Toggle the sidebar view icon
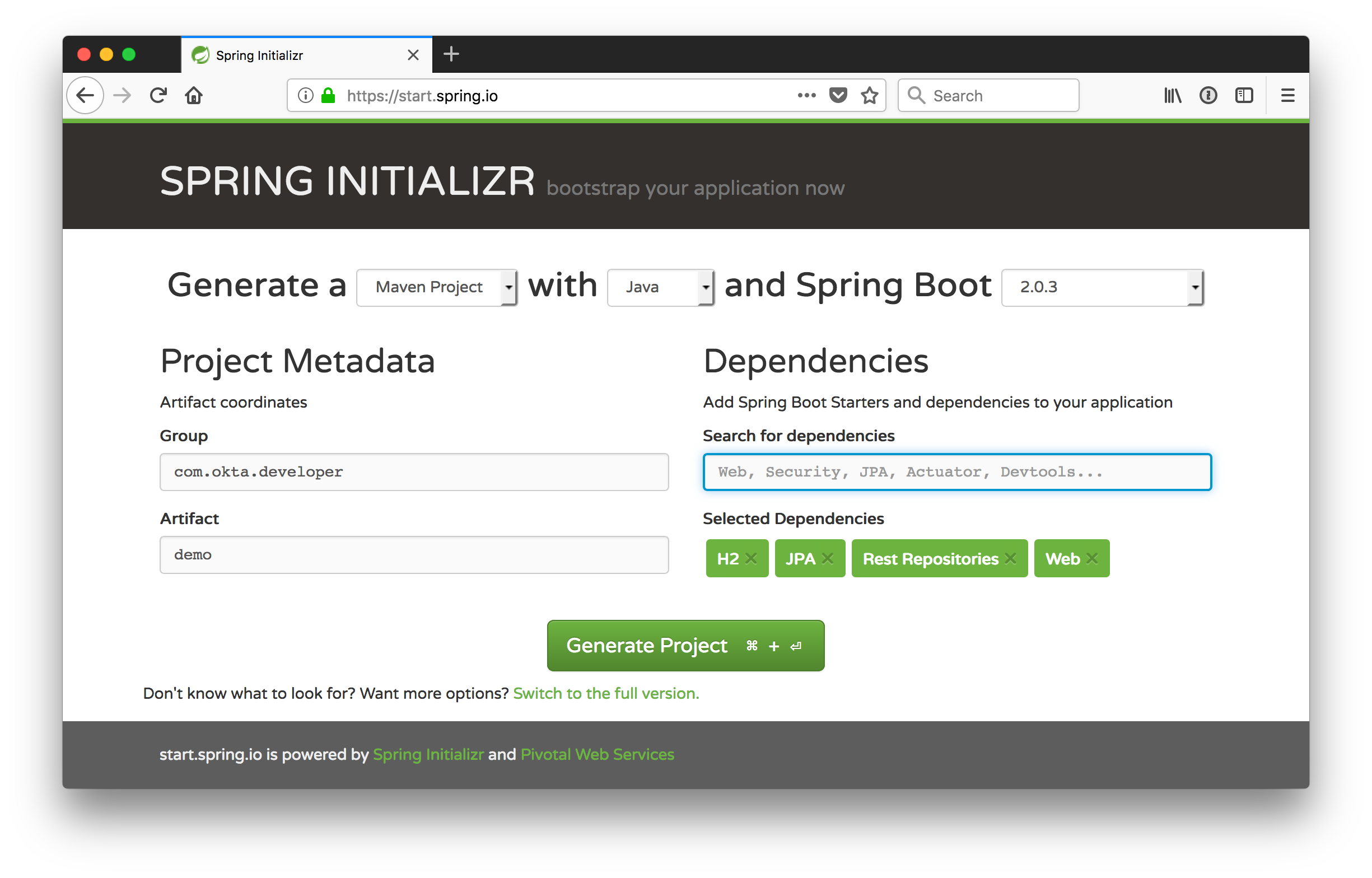Screen dimensions: 1372x878 (x=1244, y=95)
